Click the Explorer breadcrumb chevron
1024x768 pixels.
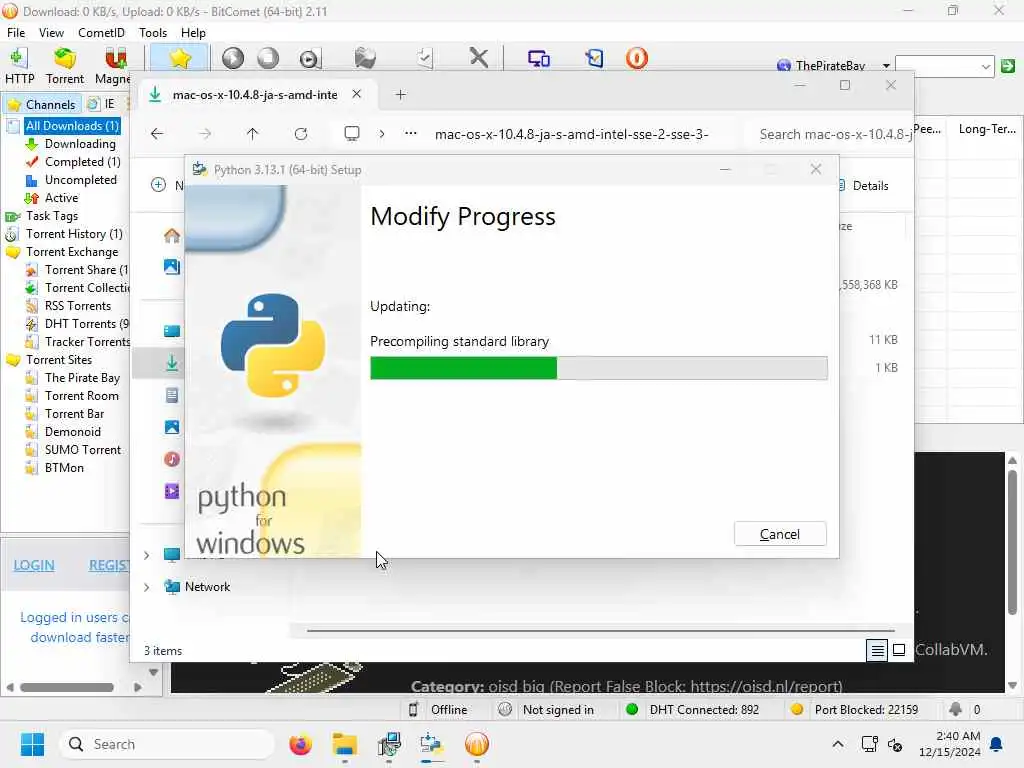click(x=382, y=134)
